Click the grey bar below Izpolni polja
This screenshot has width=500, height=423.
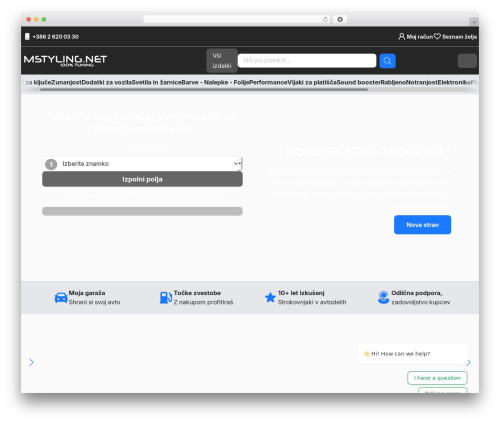(142, 211)
